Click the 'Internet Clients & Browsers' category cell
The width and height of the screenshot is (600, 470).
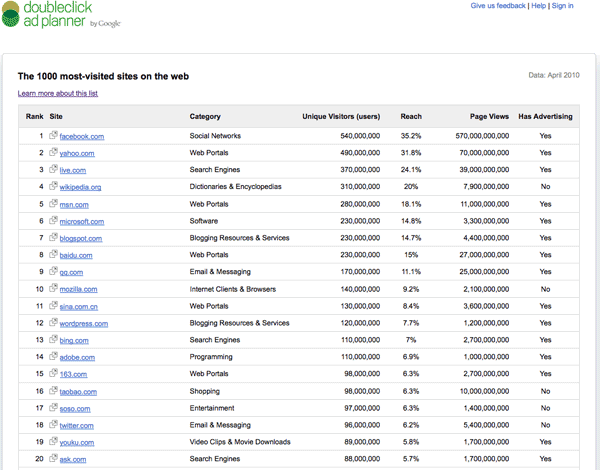[233, 289]
